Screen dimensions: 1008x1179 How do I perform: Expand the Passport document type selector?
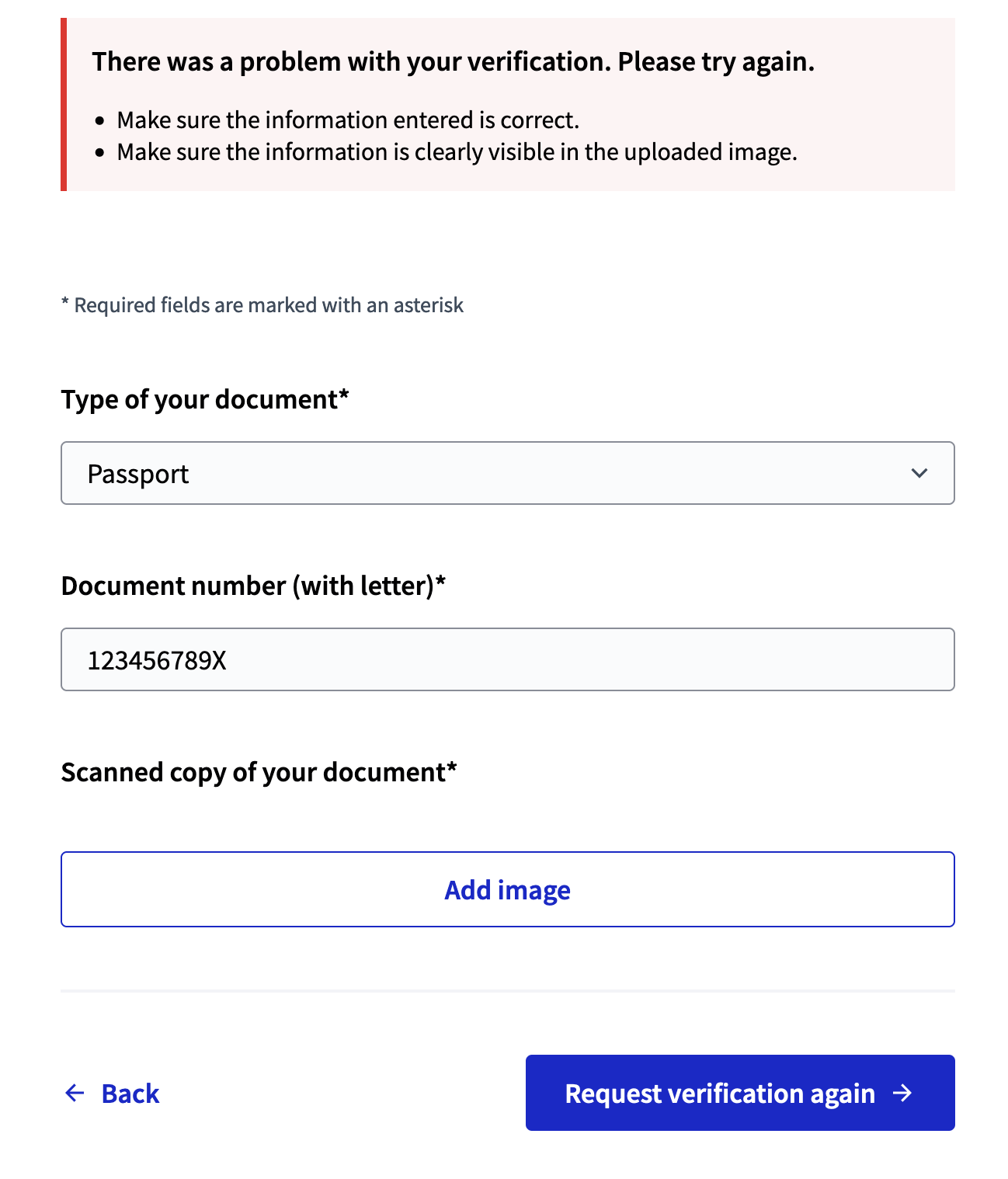coord(507,473)
